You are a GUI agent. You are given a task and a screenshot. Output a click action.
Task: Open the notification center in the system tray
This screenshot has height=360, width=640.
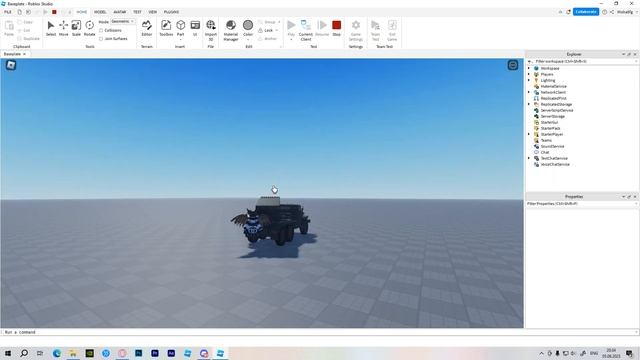[x=629, y=353]
